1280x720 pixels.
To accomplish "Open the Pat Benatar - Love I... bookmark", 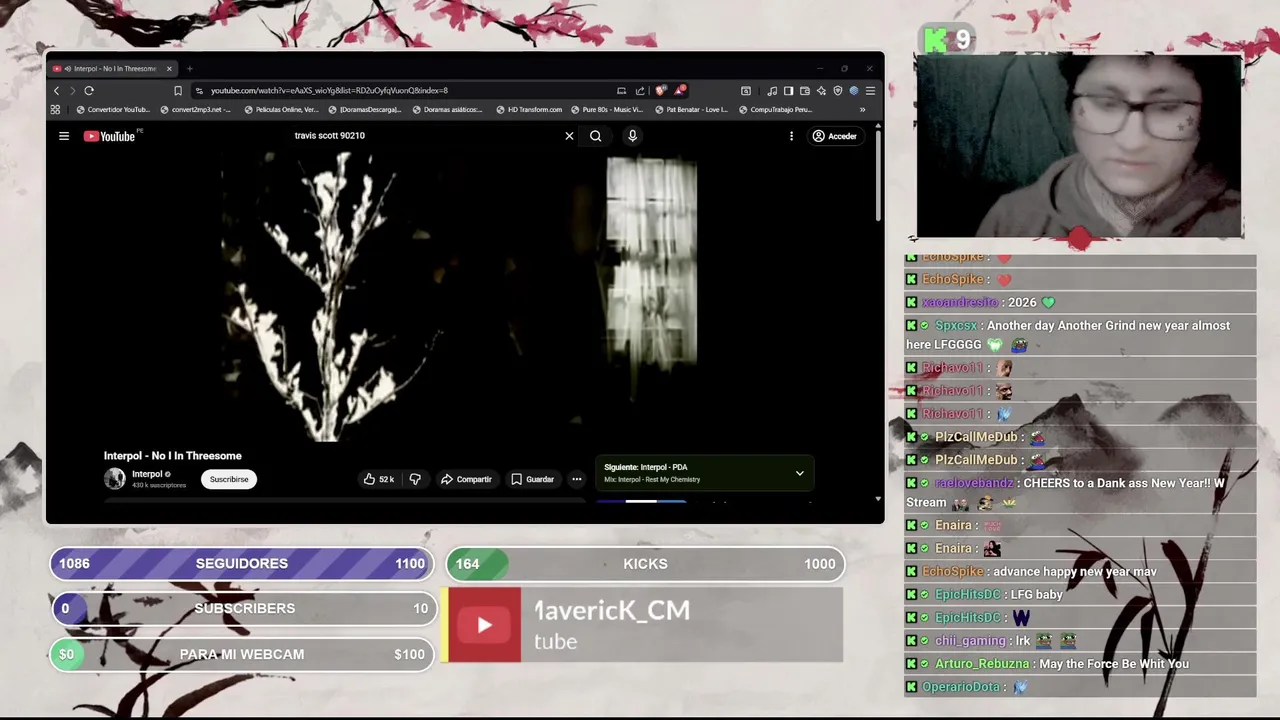I will (691, 110).
